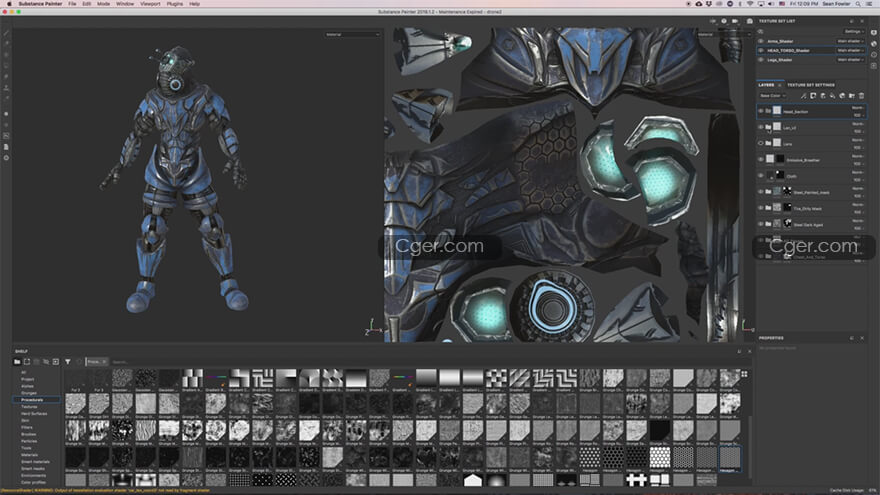Open the Settings dropdown in Texture Set List
This screenshot has height=495, width=880.
854,31
